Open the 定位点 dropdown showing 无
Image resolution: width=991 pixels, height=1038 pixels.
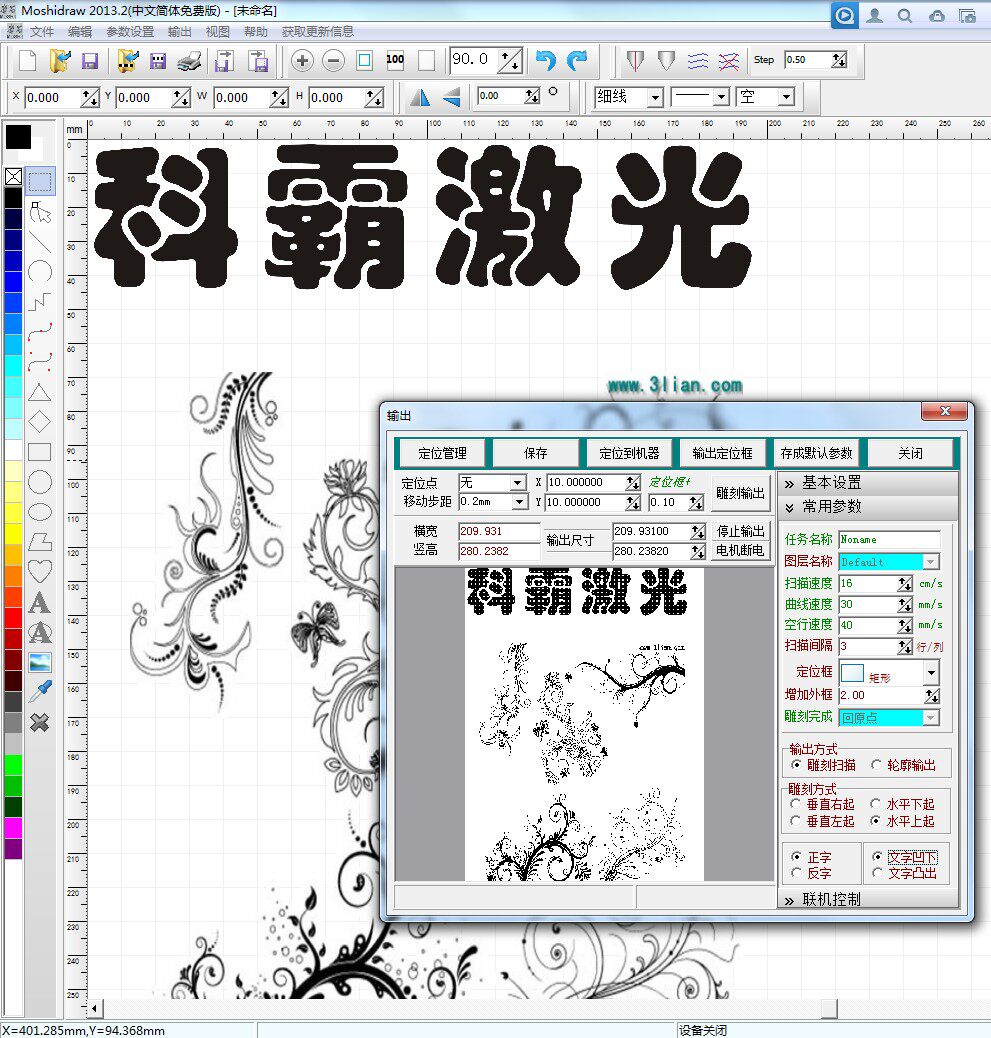click(493, 483)
